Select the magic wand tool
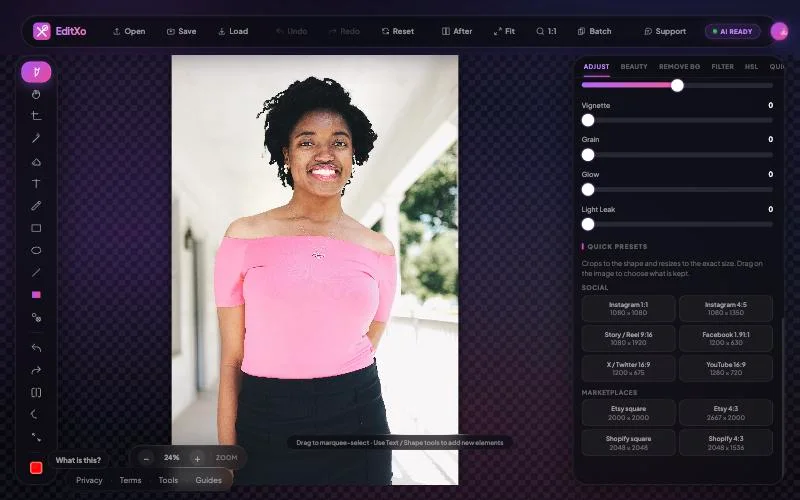 tap(36, 138)
